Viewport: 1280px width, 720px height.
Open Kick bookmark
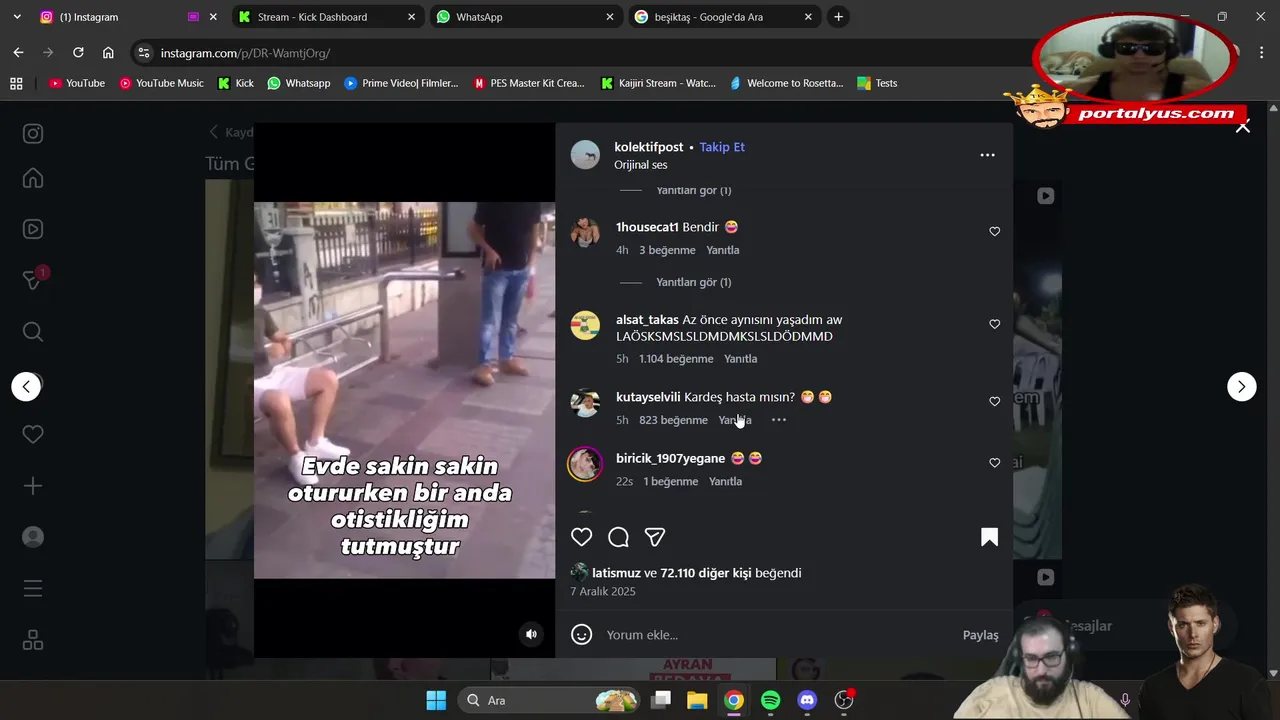pos(236,83)
